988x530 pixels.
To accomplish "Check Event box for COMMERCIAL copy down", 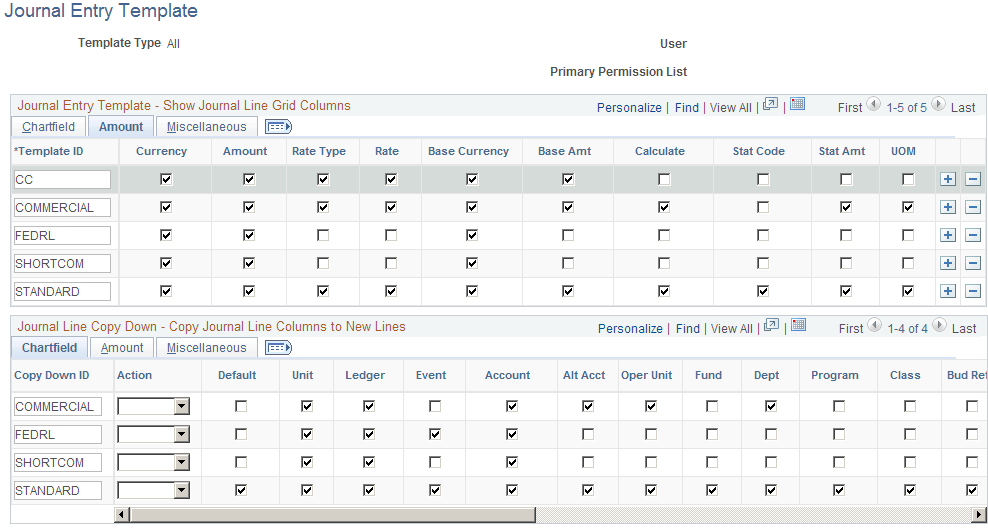I will point(435,406).
